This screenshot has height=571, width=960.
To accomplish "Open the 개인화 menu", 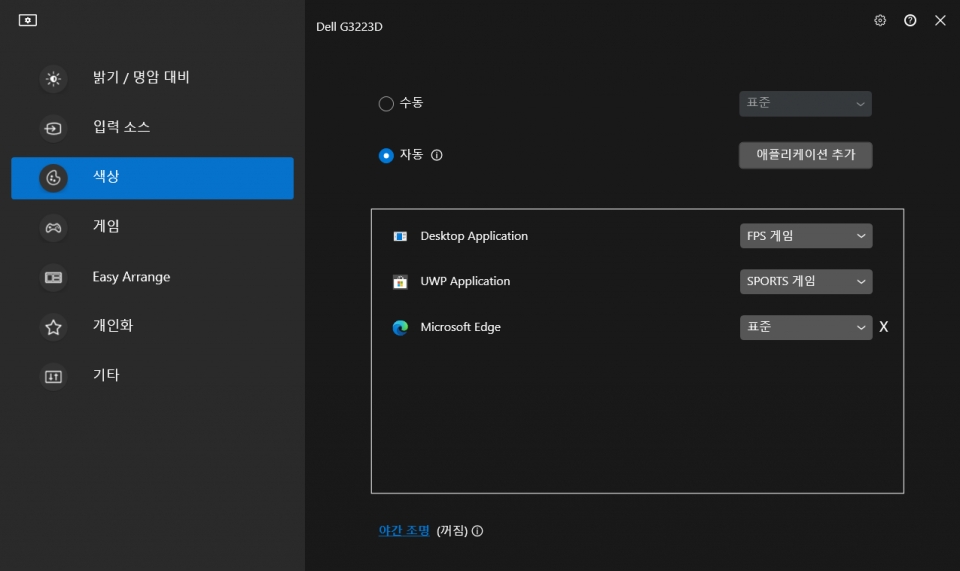I will (152, 327).
